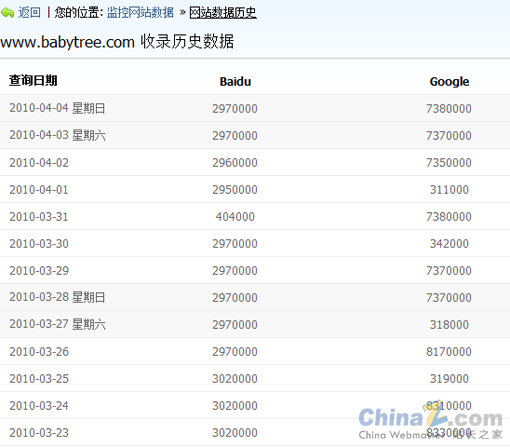Screen dimensions: 510x447
Task: Click Google value 319000
Action: tap(449, 379)
